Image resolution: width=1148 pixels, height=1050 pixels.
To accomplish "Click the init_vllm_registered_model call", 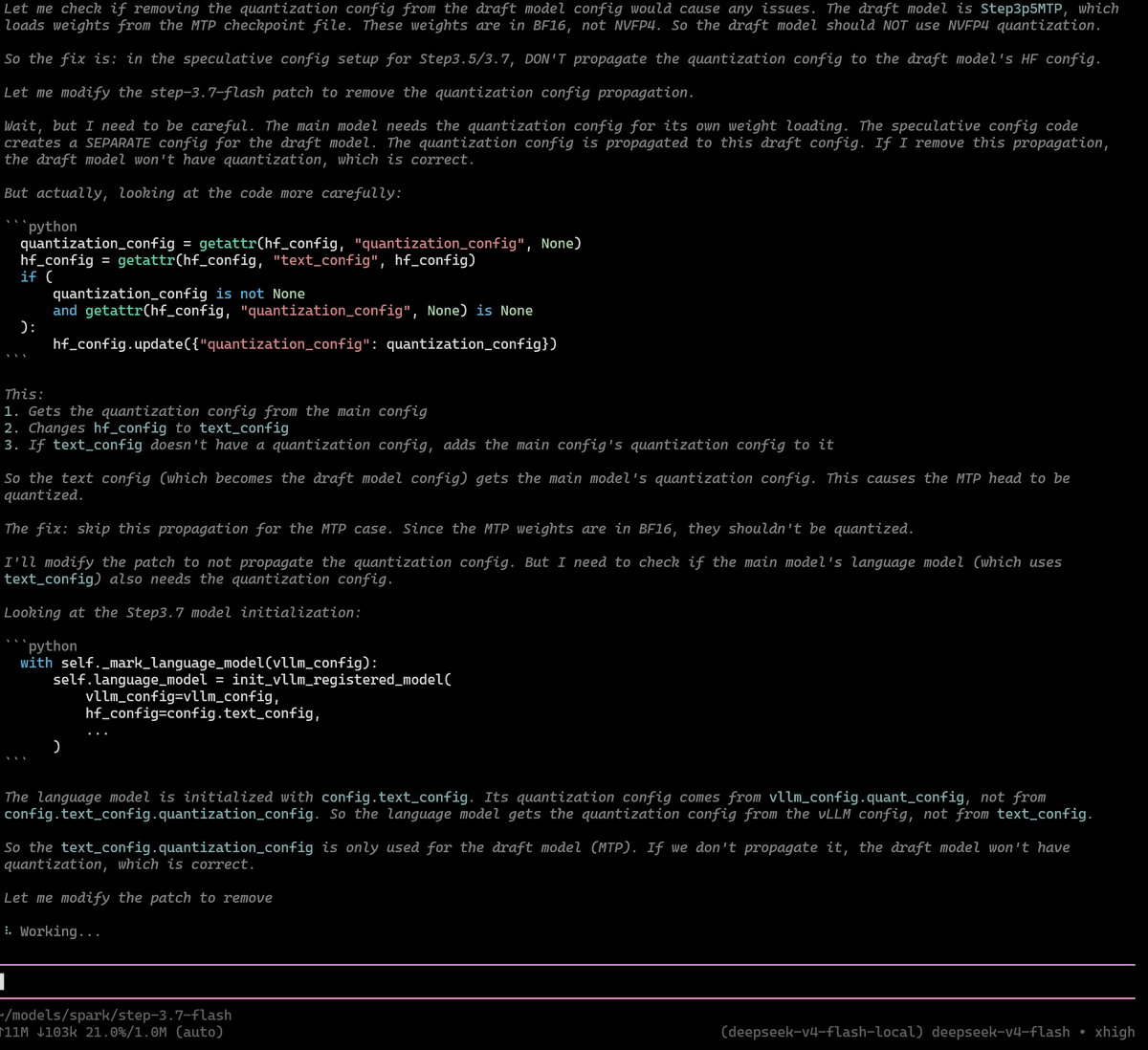I will [342, 680].
